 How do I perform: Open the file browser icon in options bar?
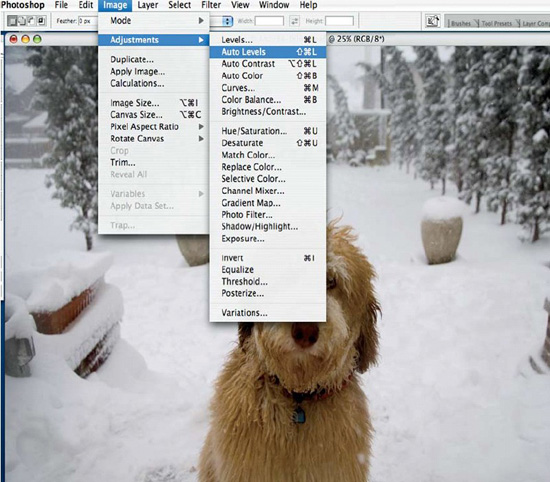coord(433,21)
